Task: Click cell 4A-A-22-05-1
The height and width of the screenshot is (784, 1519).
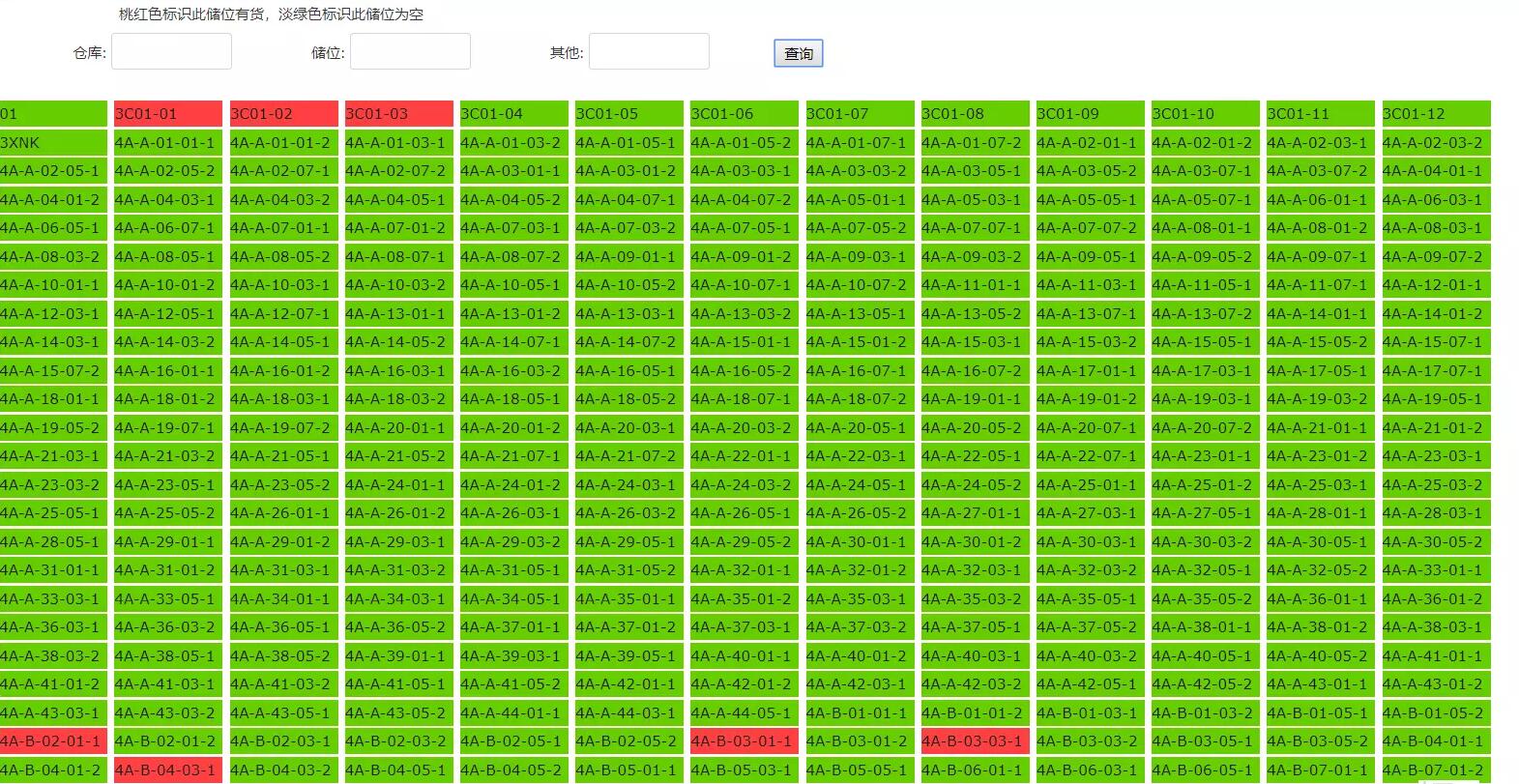Action: tap(976, 456)
